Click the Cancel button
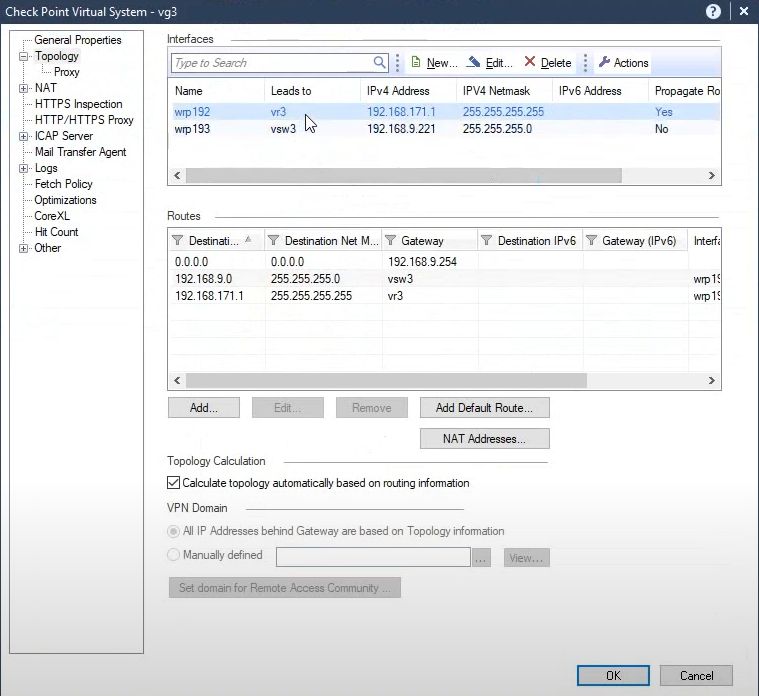Viewport: 759px width, 696px height. pyautogui.click(x=696, y=675)
